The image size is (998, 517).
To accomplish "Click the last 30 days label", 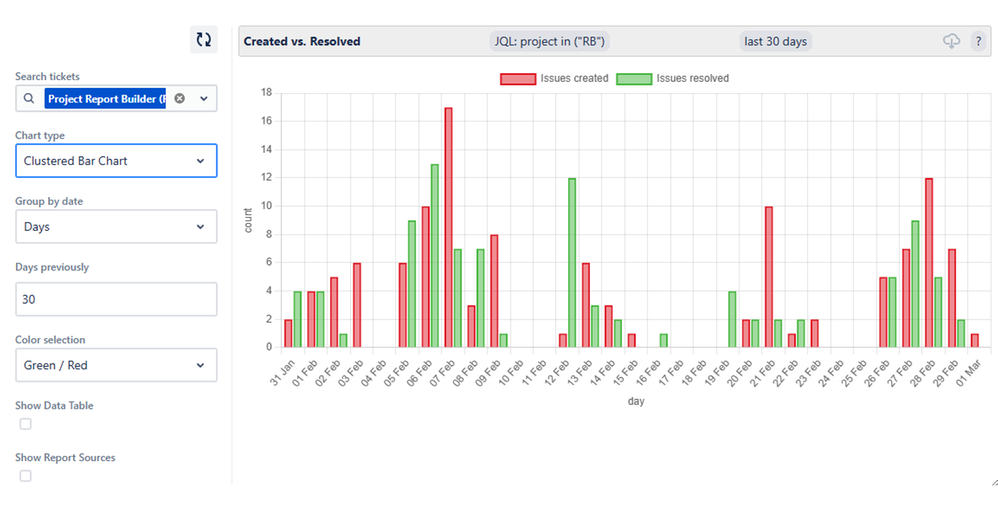I will pyautogui.click(x=776, y=41).
